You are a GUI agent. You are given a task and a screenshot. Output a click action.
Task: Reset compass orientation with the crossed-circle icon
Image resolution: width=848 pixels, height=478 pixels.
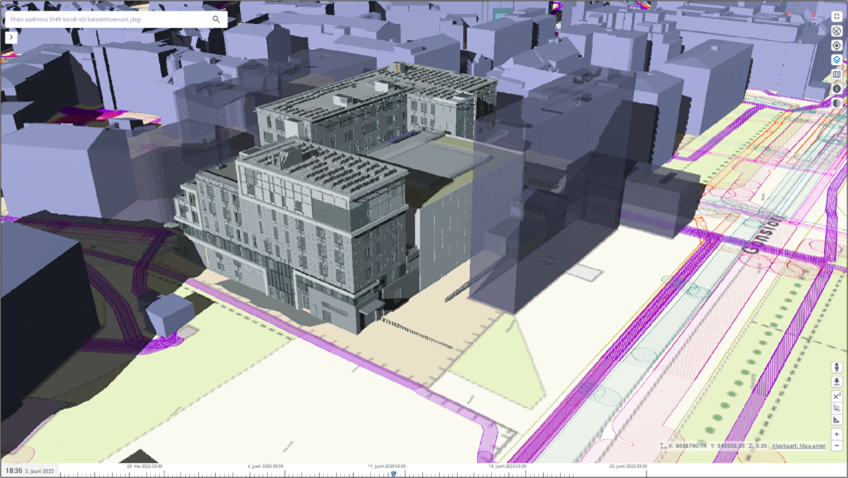[x=837, y=31]
